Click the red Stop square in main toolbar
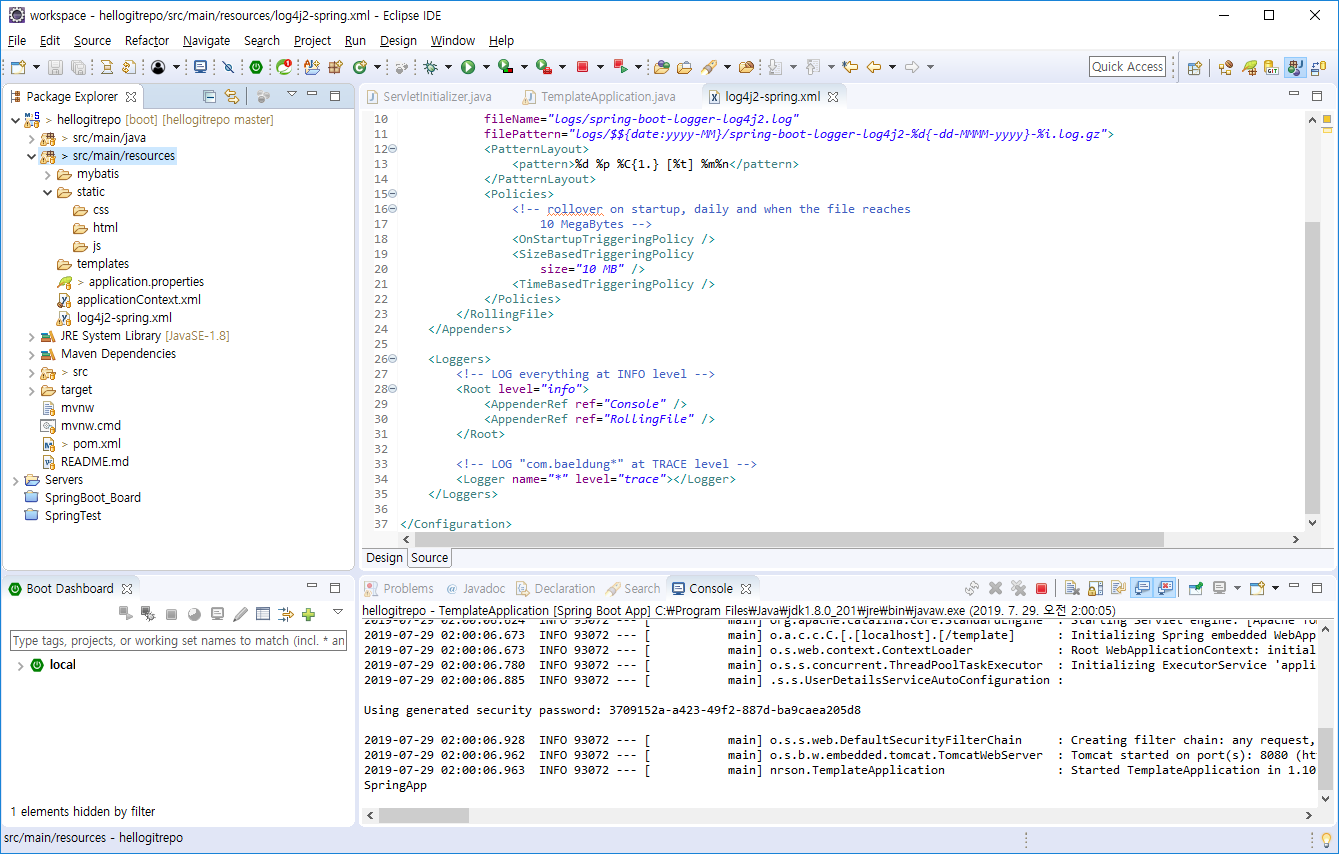 (582, 67)
